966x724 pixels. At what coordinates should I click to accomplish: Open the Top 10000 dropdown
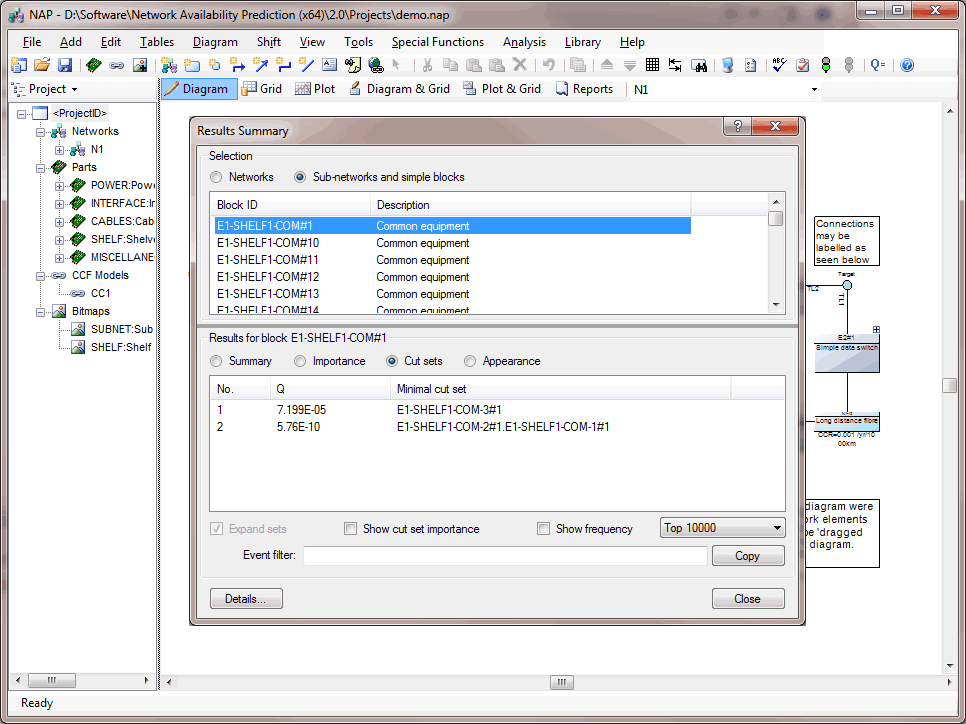pos(722,528)
